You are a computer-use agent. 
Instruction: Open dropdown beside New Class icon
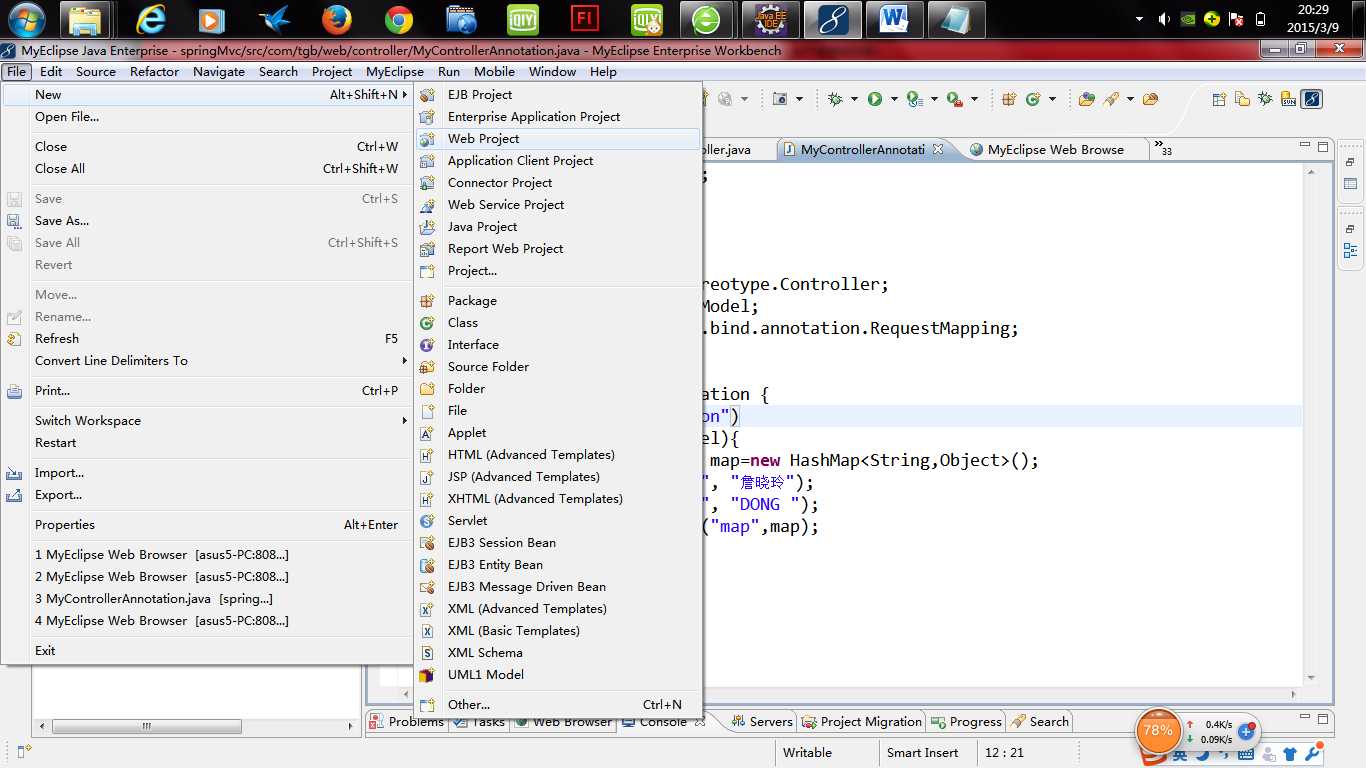click(1052, 99)
